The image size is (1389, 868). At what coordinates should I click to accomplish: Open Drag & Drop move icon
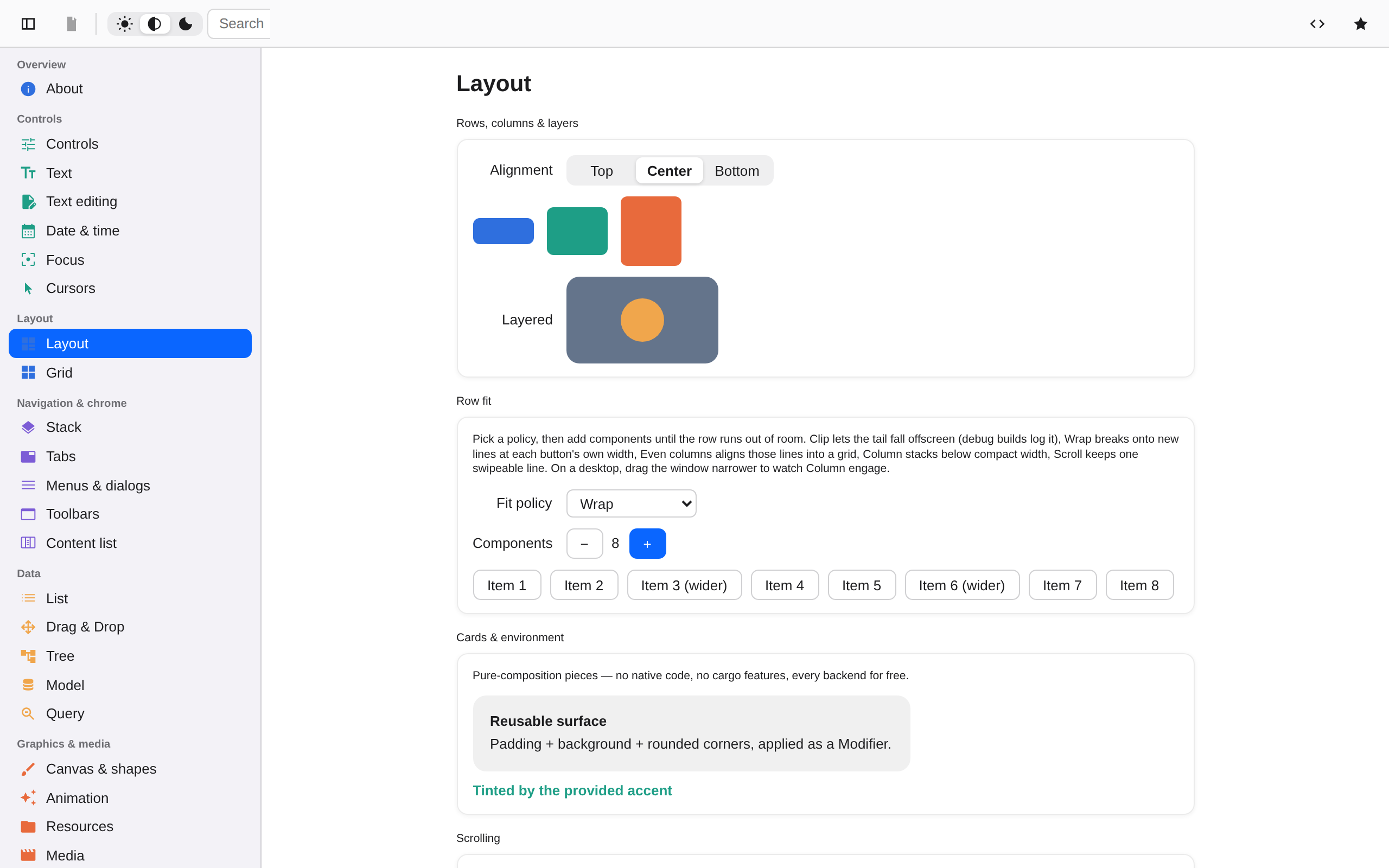pyautogui.click(x=28, y=627)
